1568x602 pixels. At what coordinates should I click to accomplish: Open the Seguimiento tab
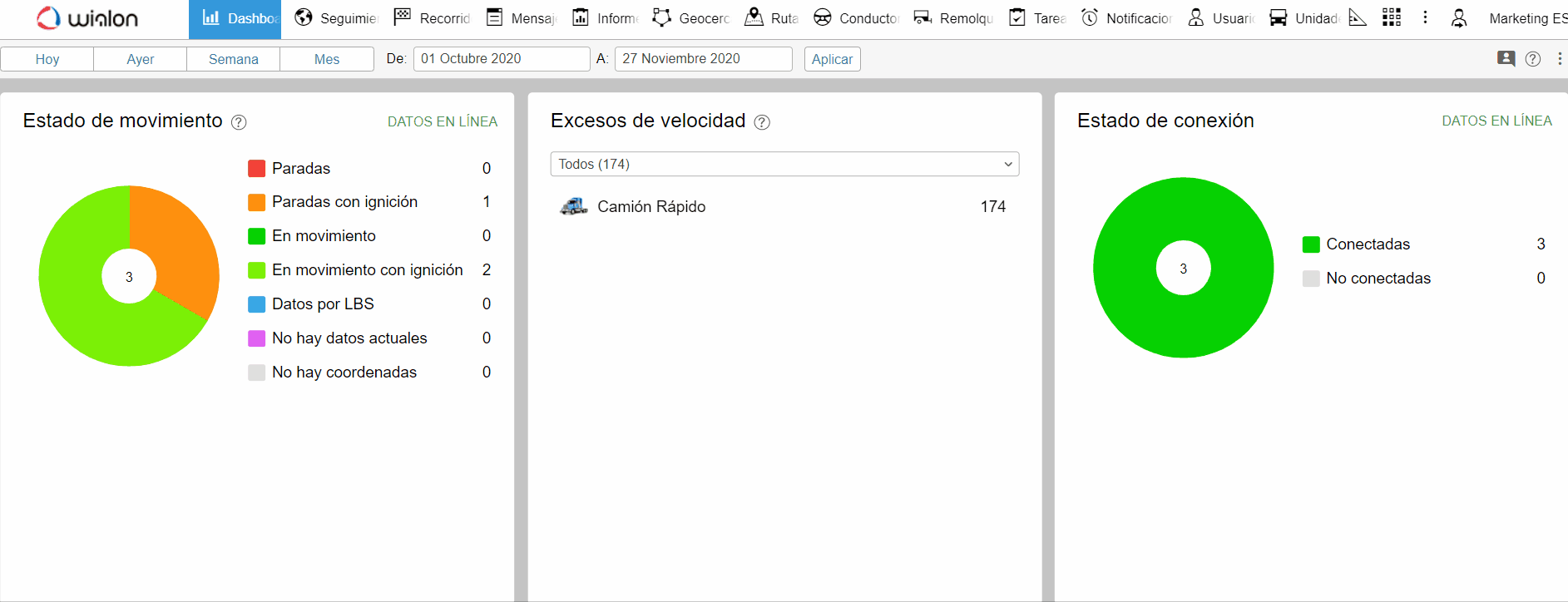pyautogui.click(x=337, y=18)
